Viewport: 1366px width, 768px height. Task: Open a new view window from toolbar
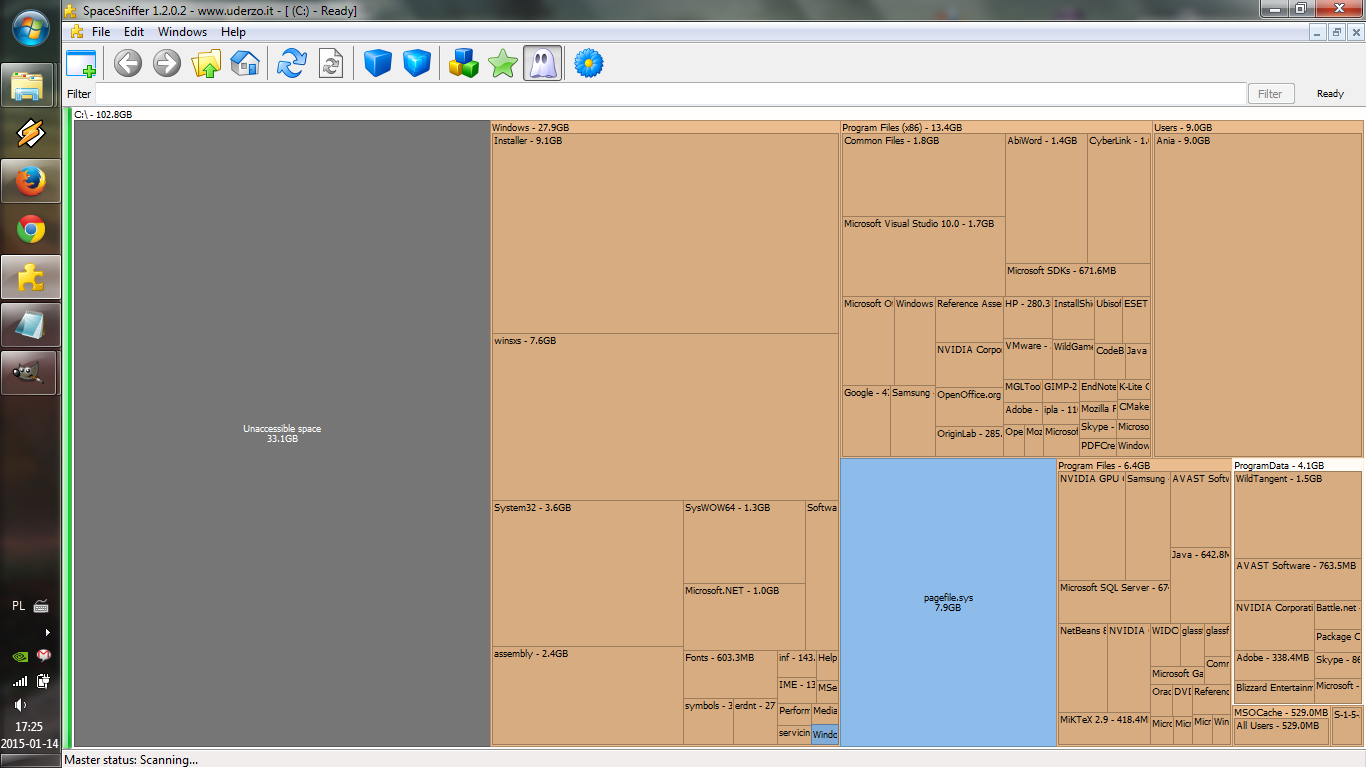tap(81, 65)
